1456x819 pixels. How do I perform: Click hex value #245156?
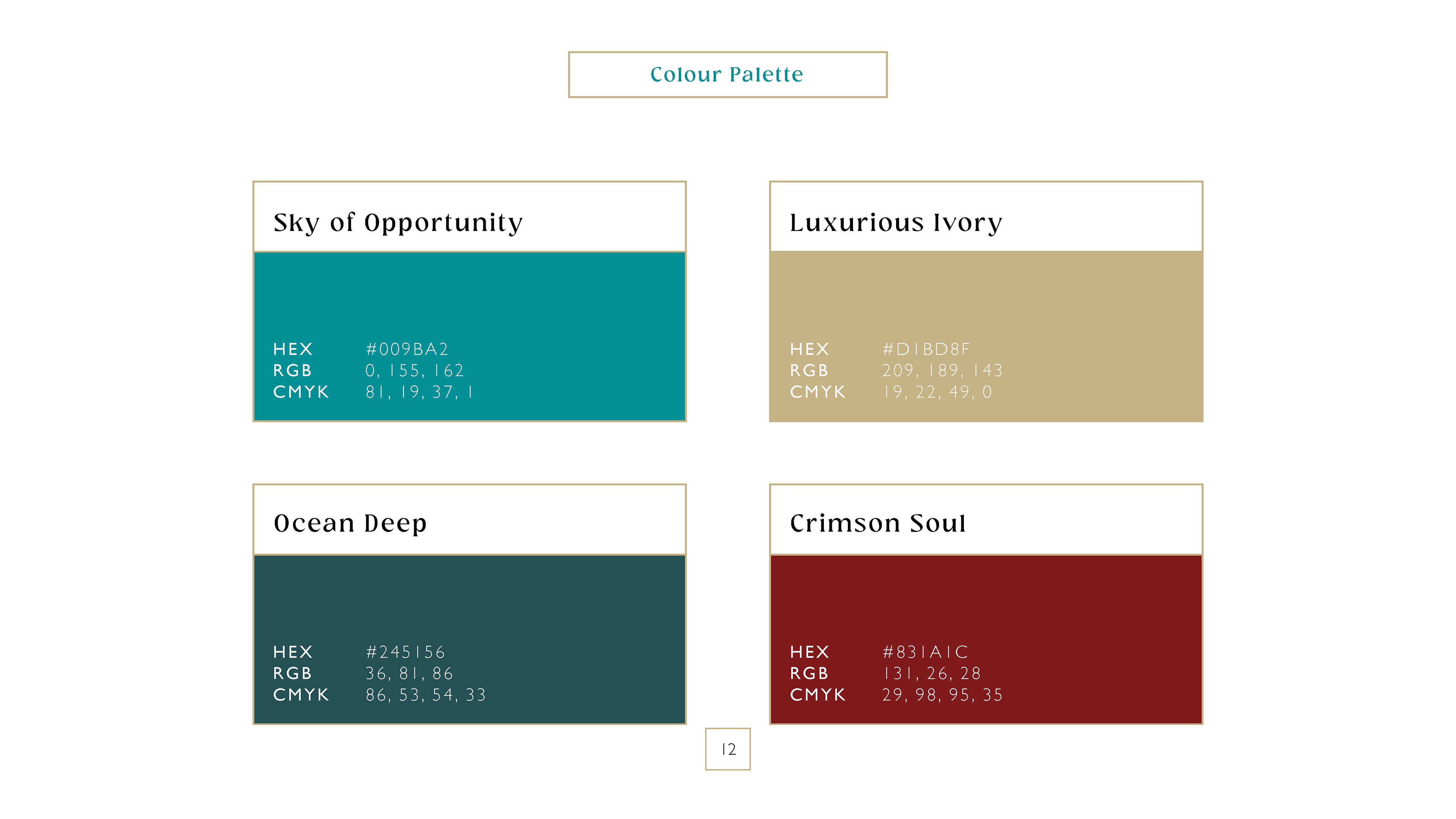405,652
